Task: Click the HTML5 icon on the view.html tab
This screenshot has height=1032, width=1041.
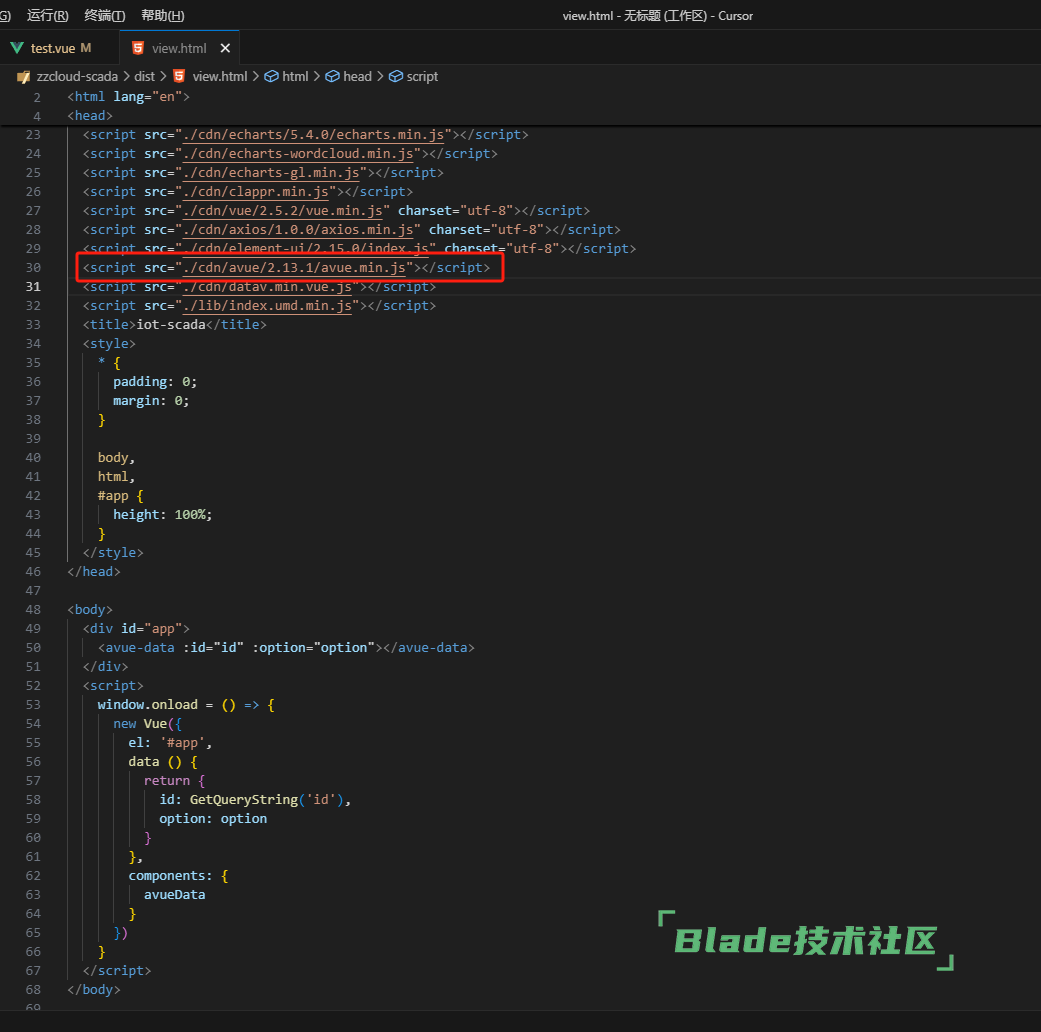Action: click(x=138, y=48)
